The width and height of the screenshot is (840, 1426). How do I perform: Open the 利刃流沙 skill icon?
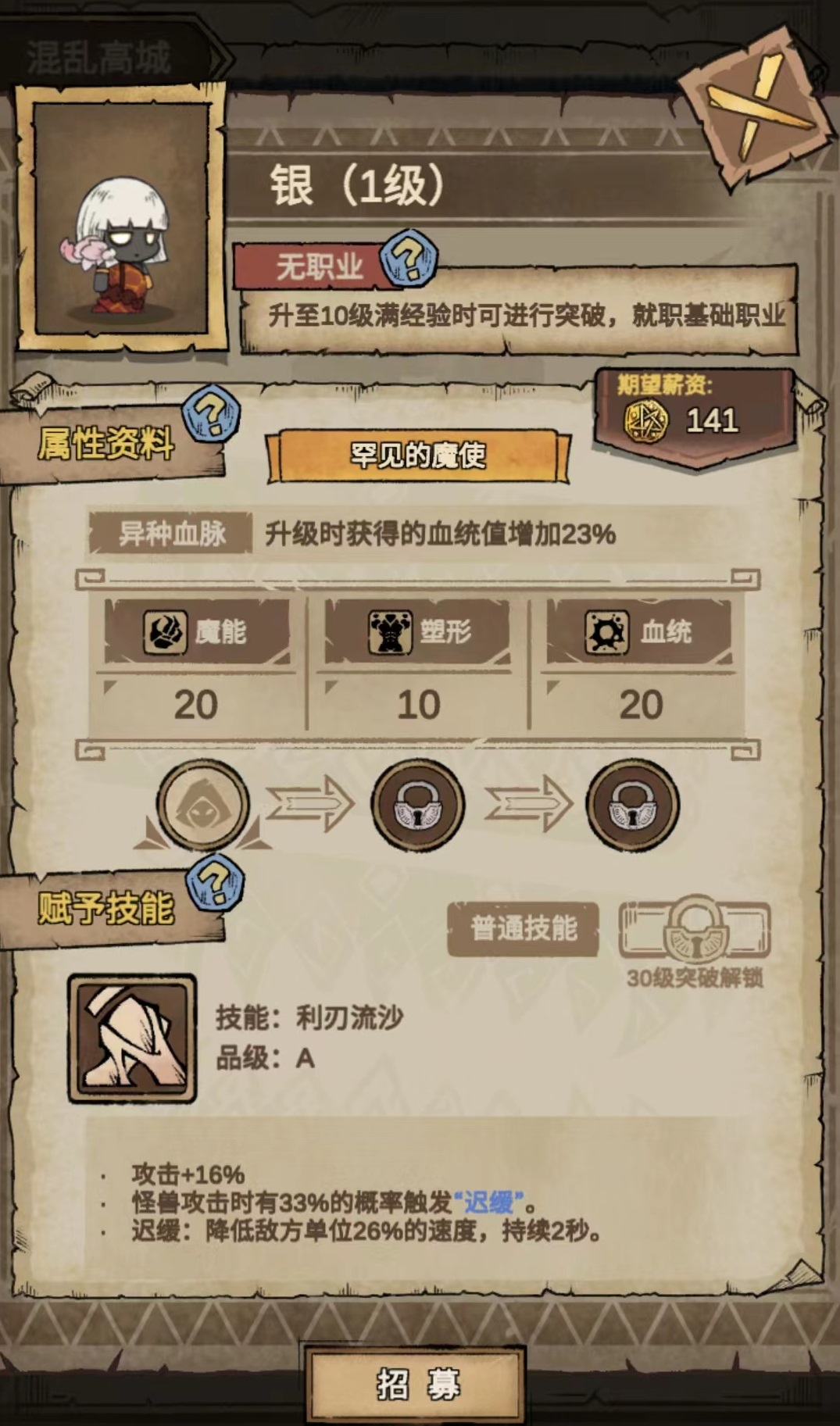pyautogui.click(x=132, y=1038)
